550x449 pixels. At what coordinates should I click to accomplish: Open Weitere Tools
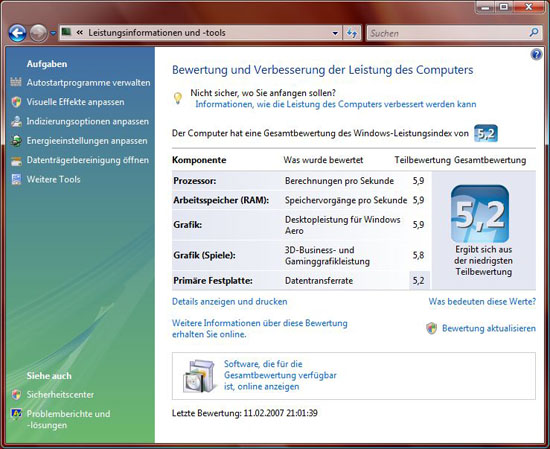tap(53, 180)
